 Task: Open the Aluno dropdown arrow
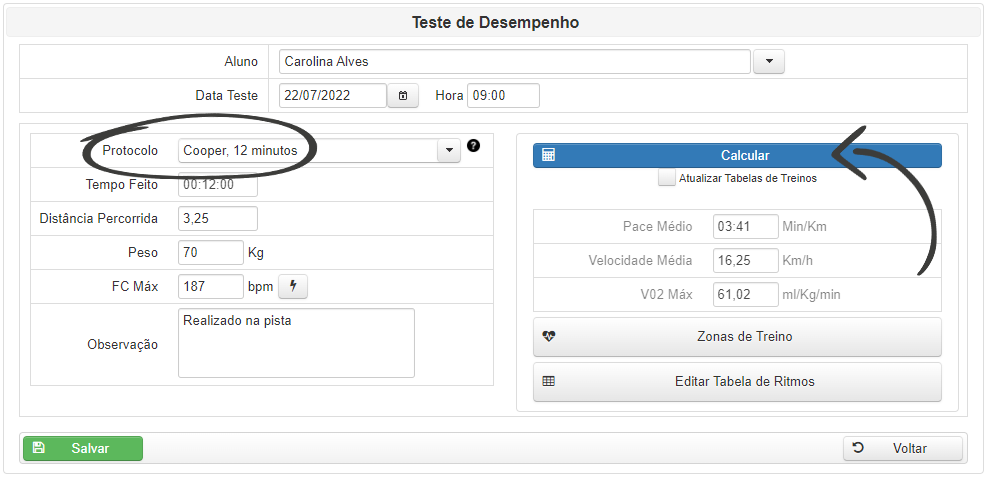(x=768, y=62)
